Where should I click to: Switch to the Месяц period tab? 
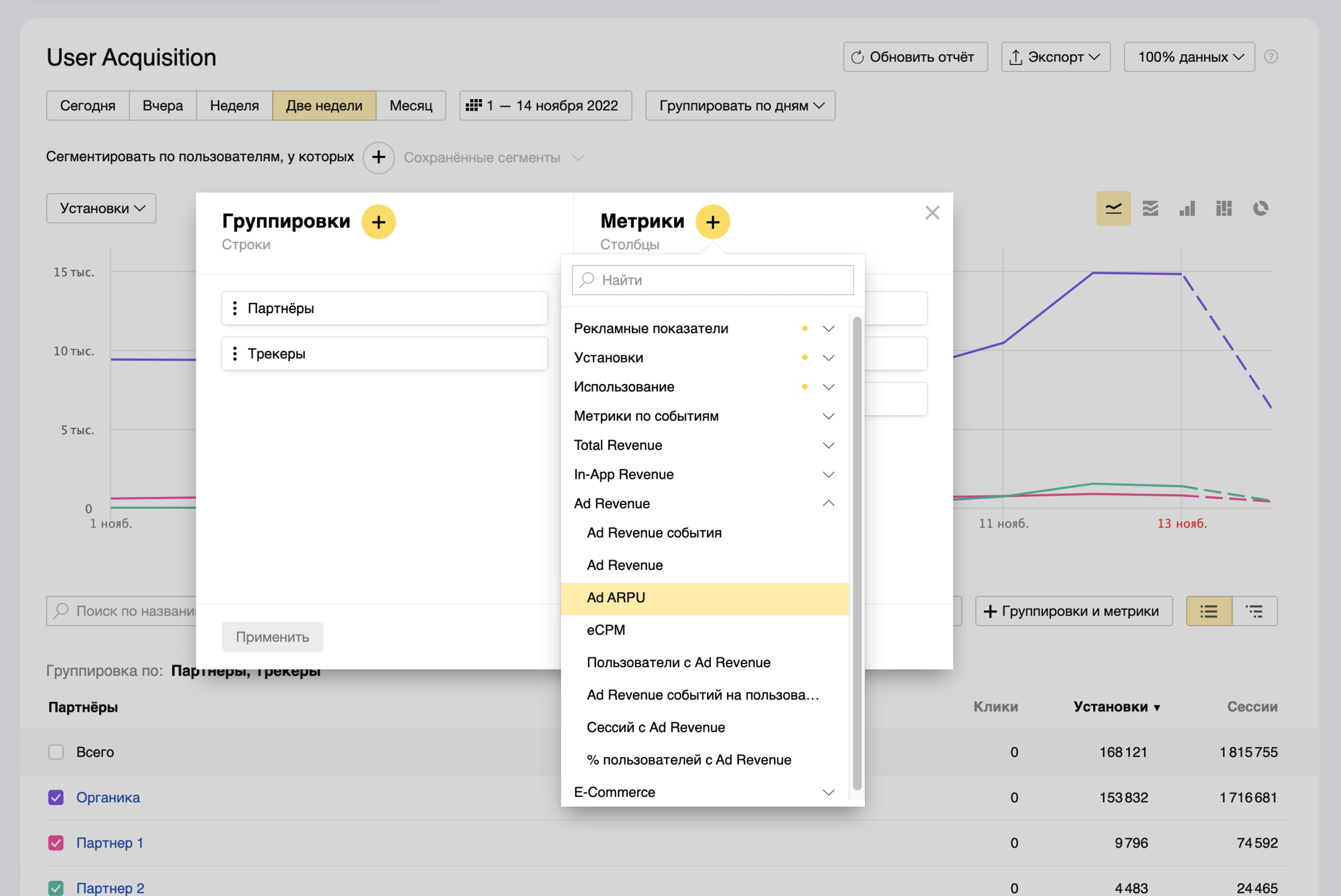coord(411,106)
